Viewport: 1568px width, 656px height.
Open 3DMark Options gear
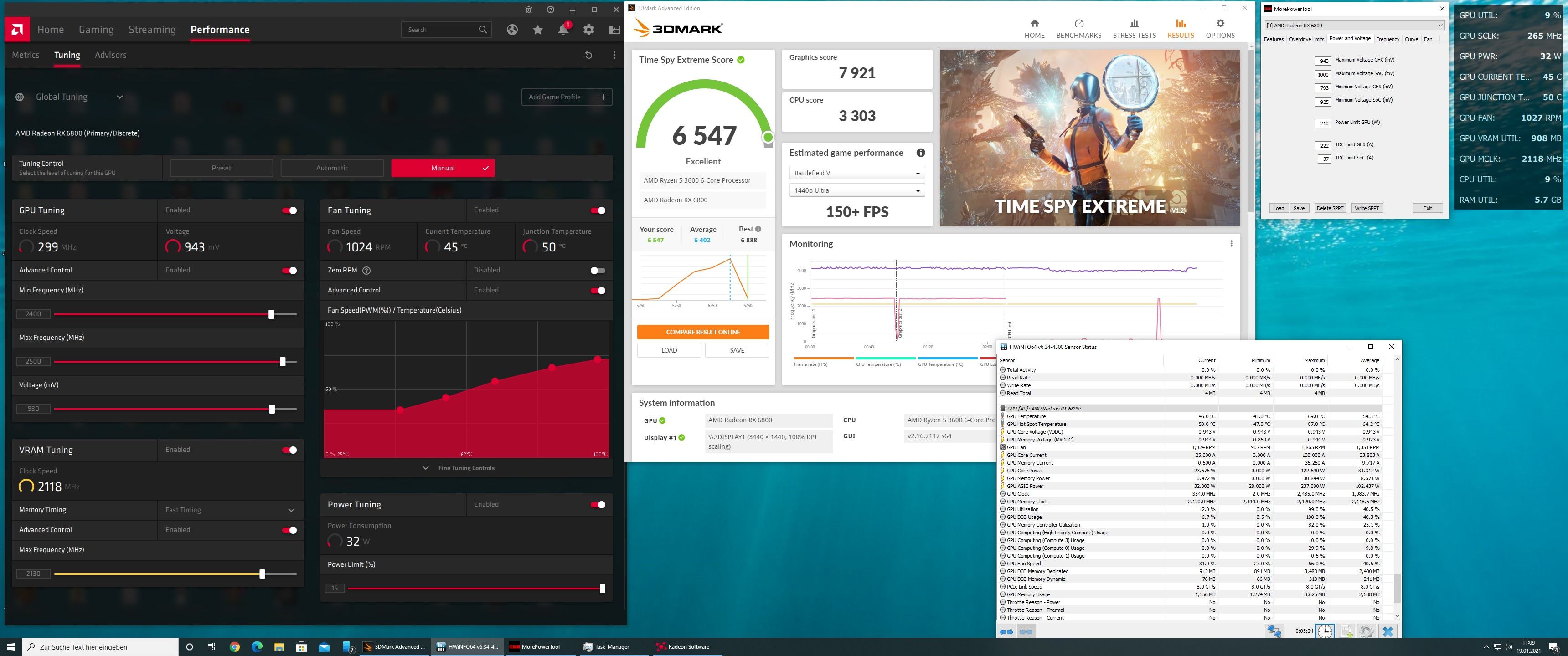1220,24
